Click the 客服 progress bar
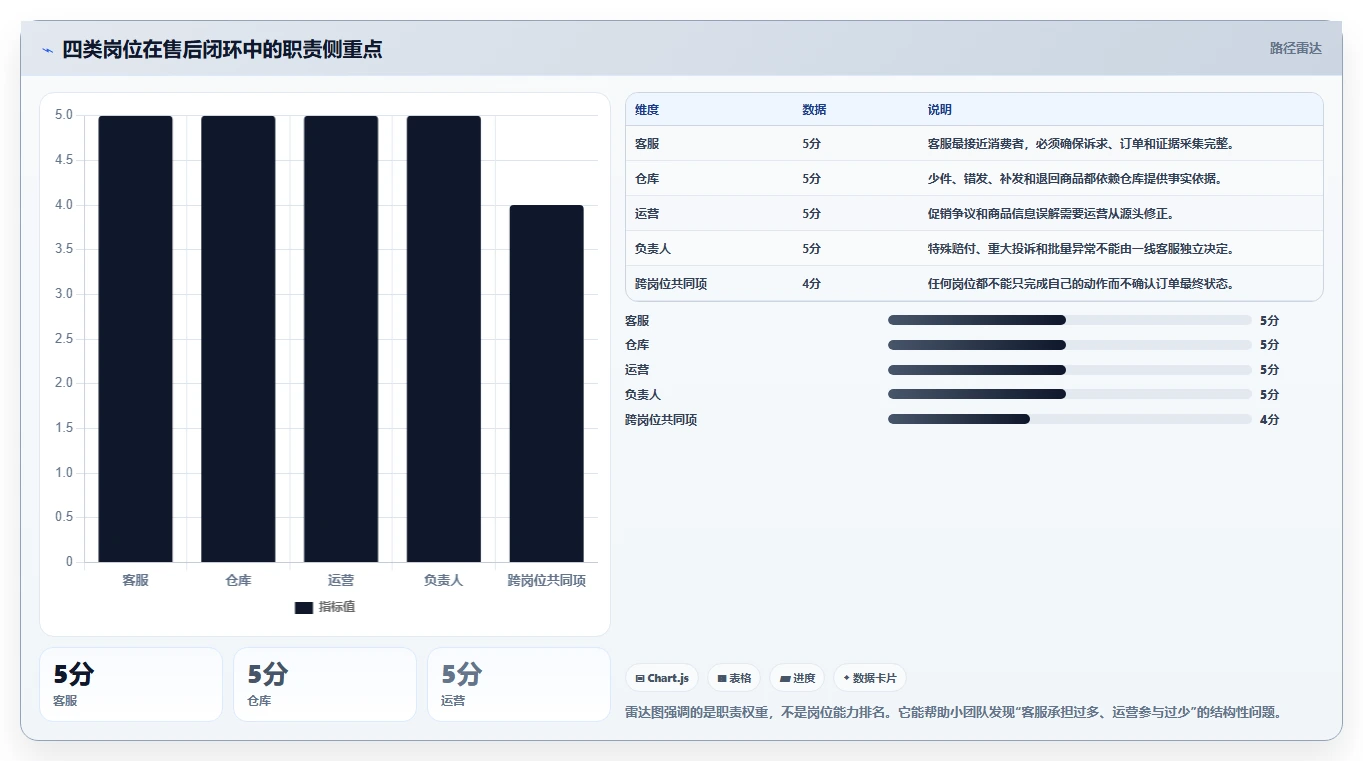Screen dimensions: 1363x761 click(x=1070, y=320)
